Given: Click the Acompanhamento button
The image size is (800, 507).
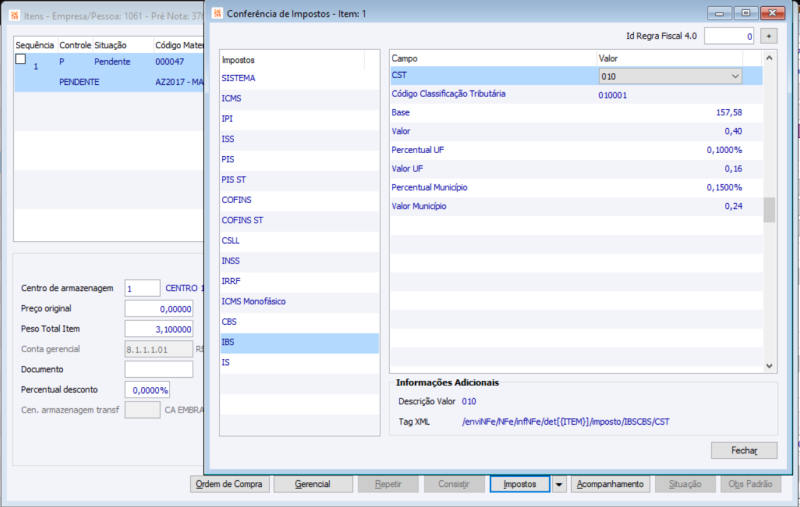Looking at the screenshot, I should tap(610, 484).
